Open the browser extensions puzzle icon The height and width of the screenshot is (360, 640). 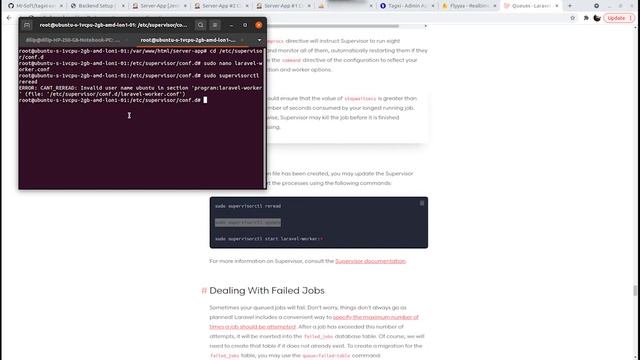(586, 18)
